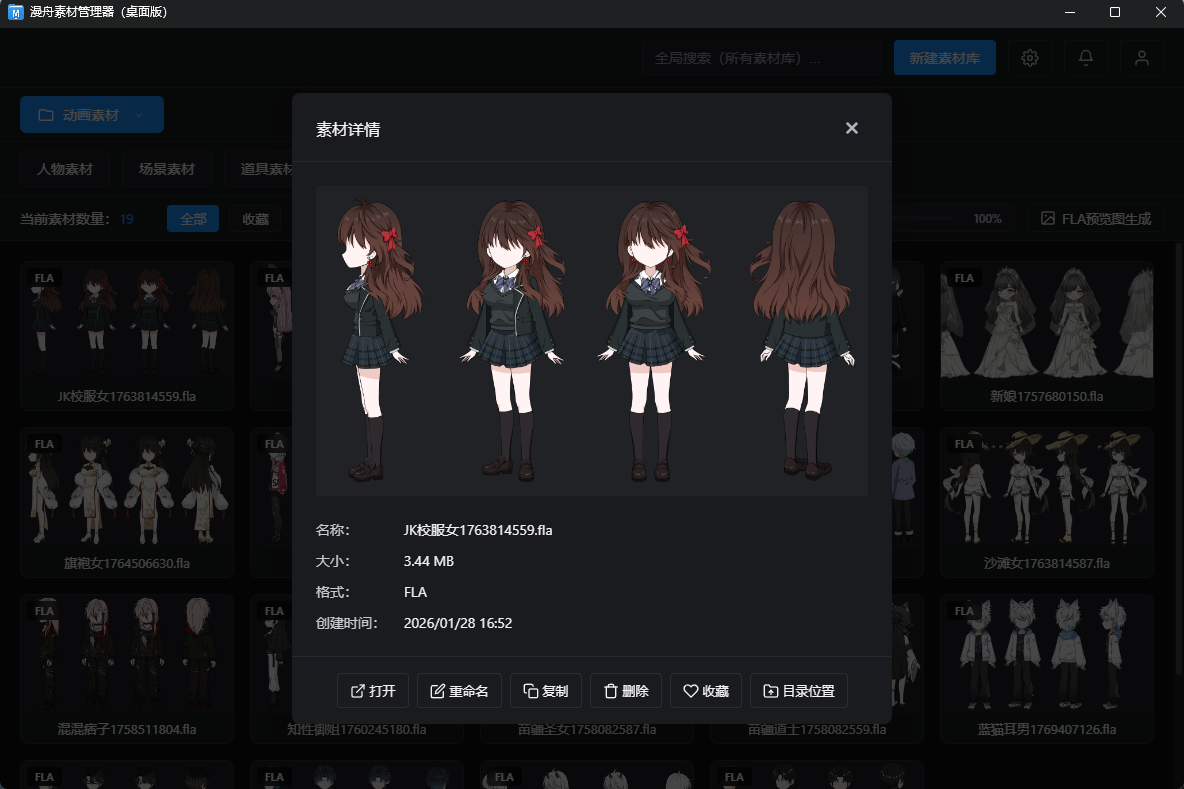Click 打开 to open the asset
The image size is (1184, 789).
tap(372, 691)
